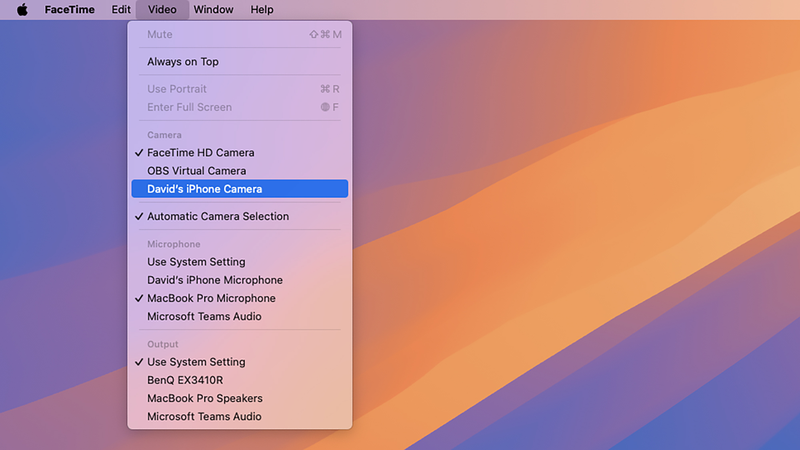Choose MacBook Pro Microphone
Viewport: 800px width, 450px height.
tap(211, 298)
